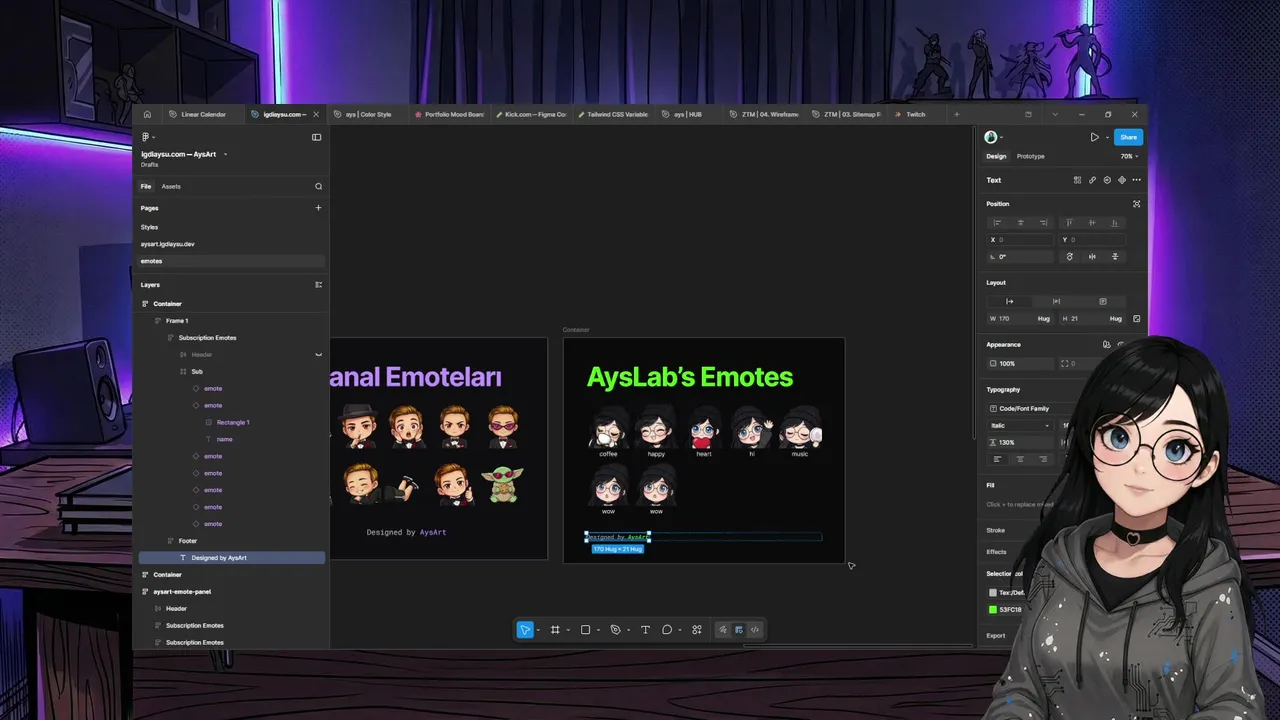Set text align left in Typography

click(997, 459)
